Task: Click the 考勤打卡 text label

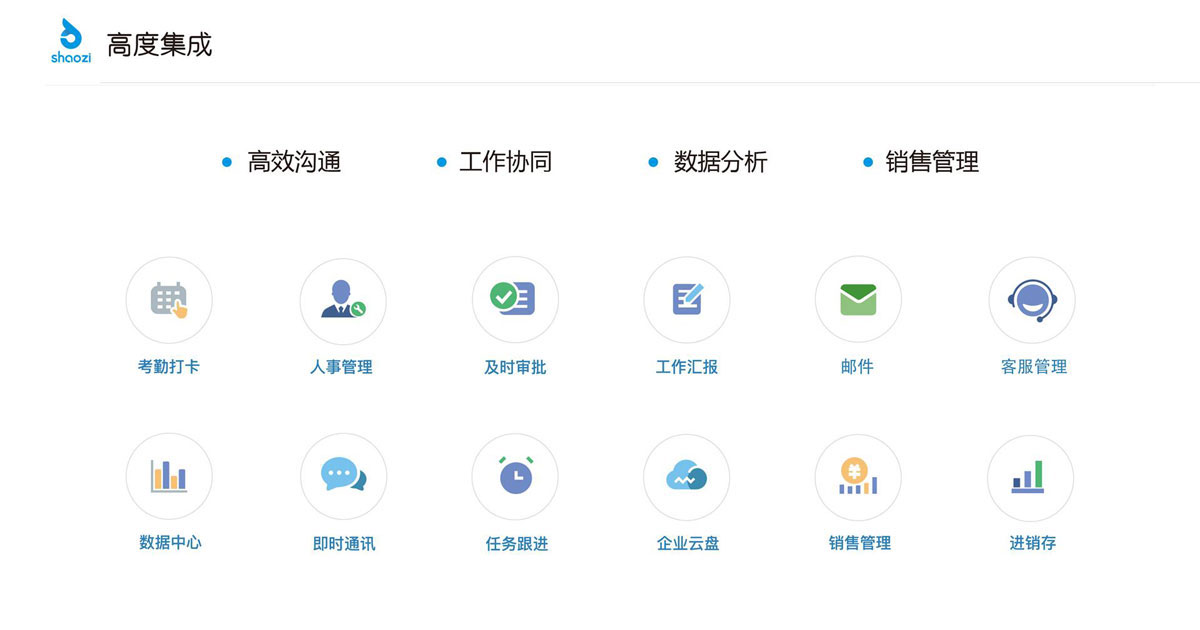Action: click(169, 367)
